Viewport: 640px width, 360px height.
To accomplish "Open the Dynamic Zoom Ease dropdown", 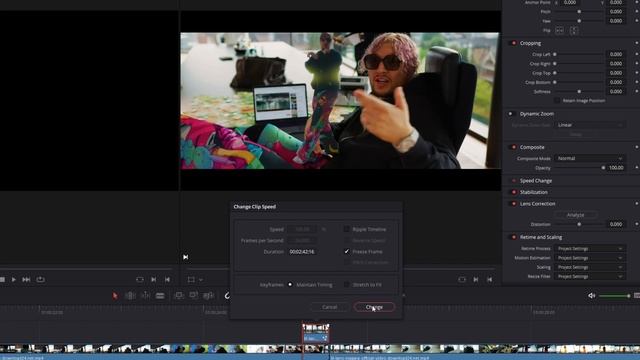I will (x=589, y=125).
